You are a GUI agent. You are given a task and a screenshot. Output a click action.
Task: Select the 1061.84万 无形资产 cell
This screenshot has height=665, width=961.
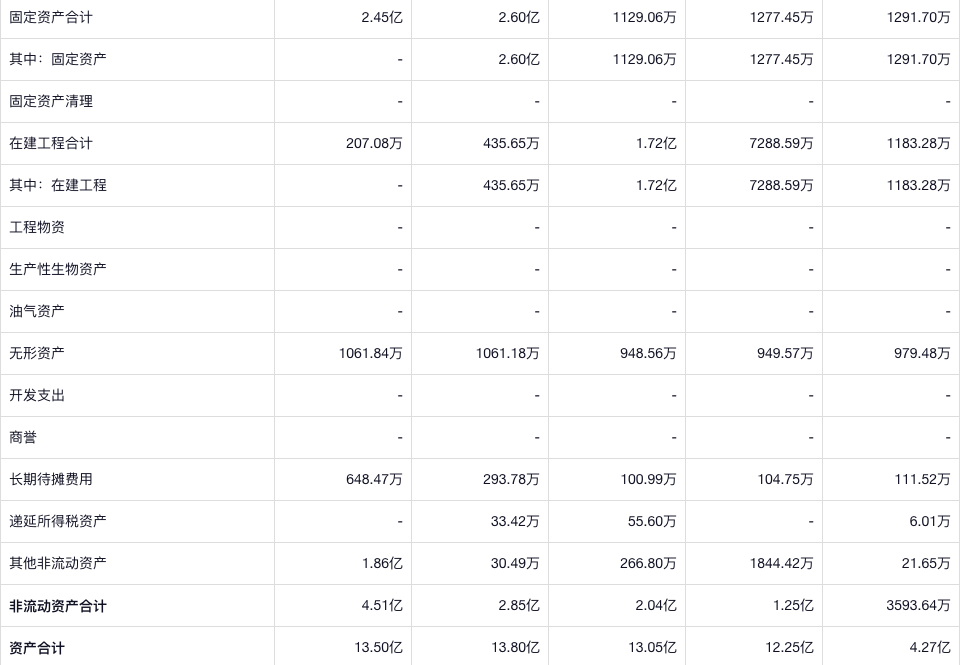click(370, 353)
